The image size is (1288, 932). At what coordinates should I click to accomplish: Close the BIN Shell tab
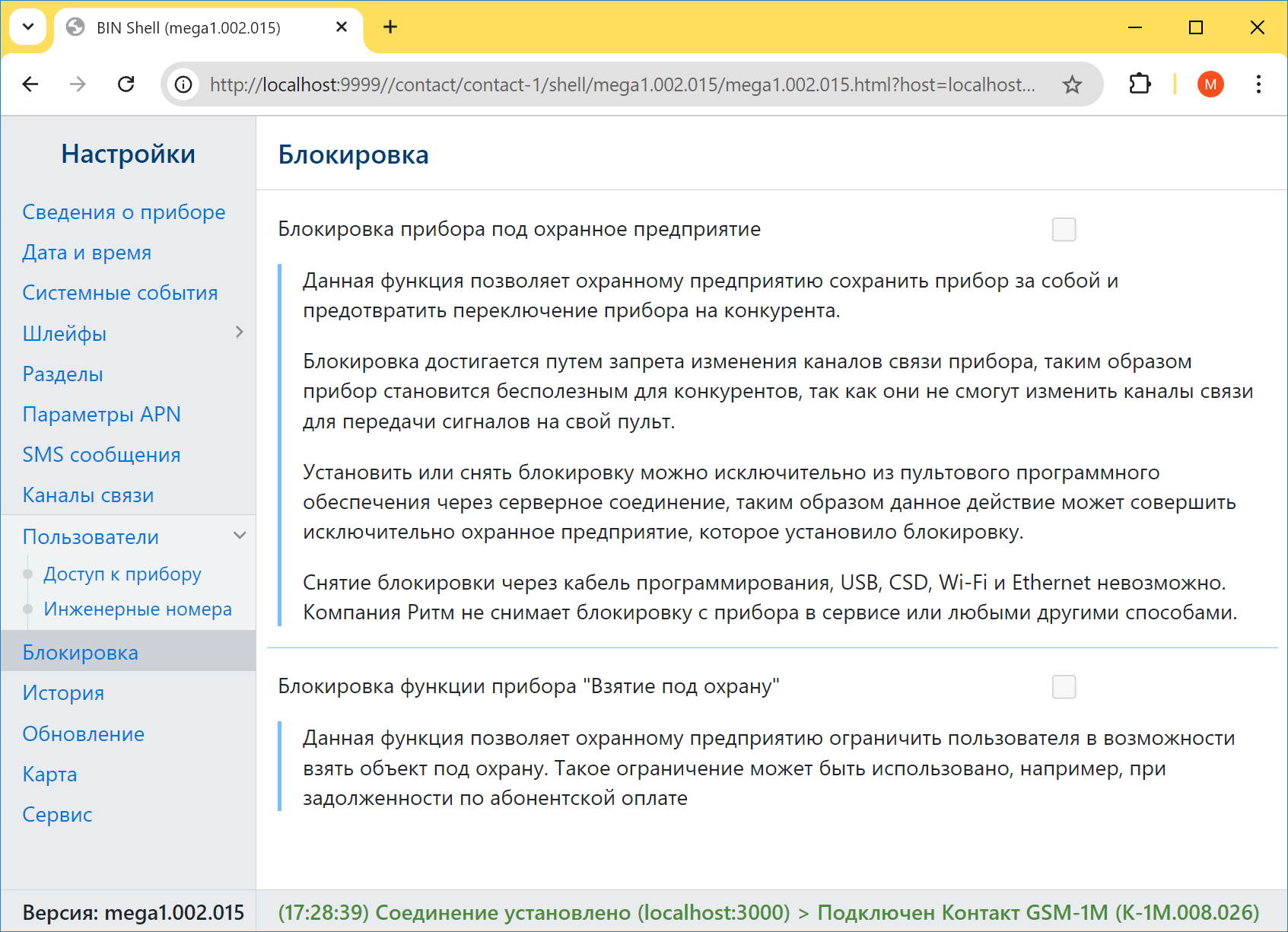[342, 27]
